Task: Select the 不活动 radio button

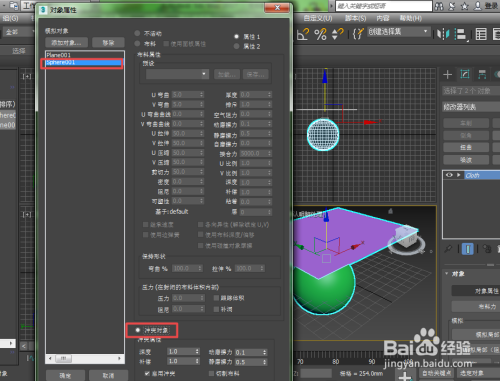Action: [137, 33]
